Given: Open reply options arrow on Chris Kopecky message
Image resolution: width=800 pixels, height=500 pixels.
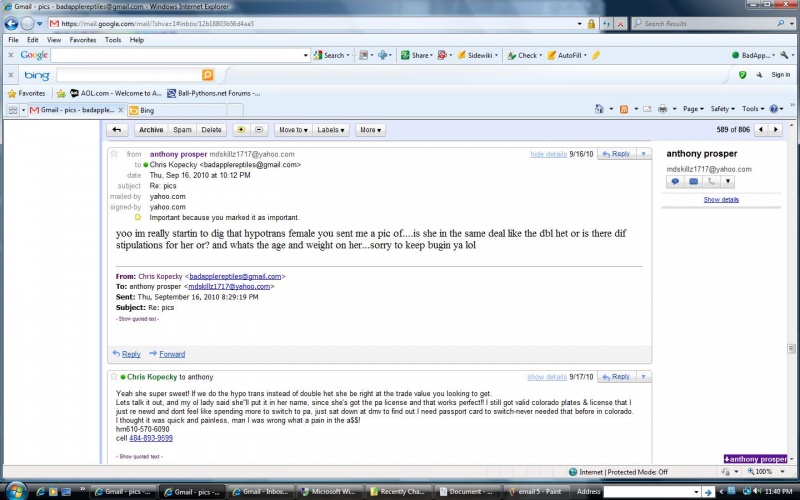Looking at the screenshot, I should (643, 377).
